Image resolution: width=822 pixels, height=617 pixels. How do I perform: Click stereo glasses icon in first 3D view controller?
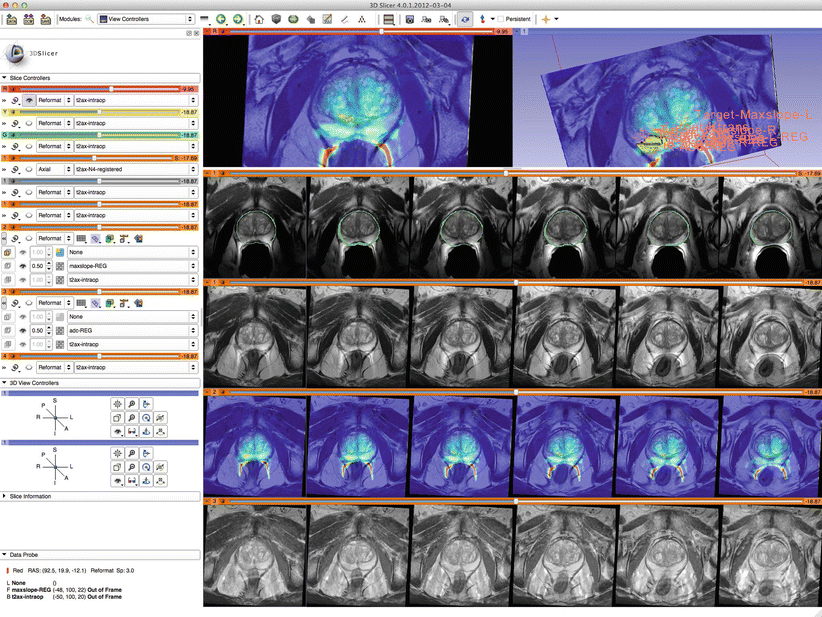[x=133, y=431]
